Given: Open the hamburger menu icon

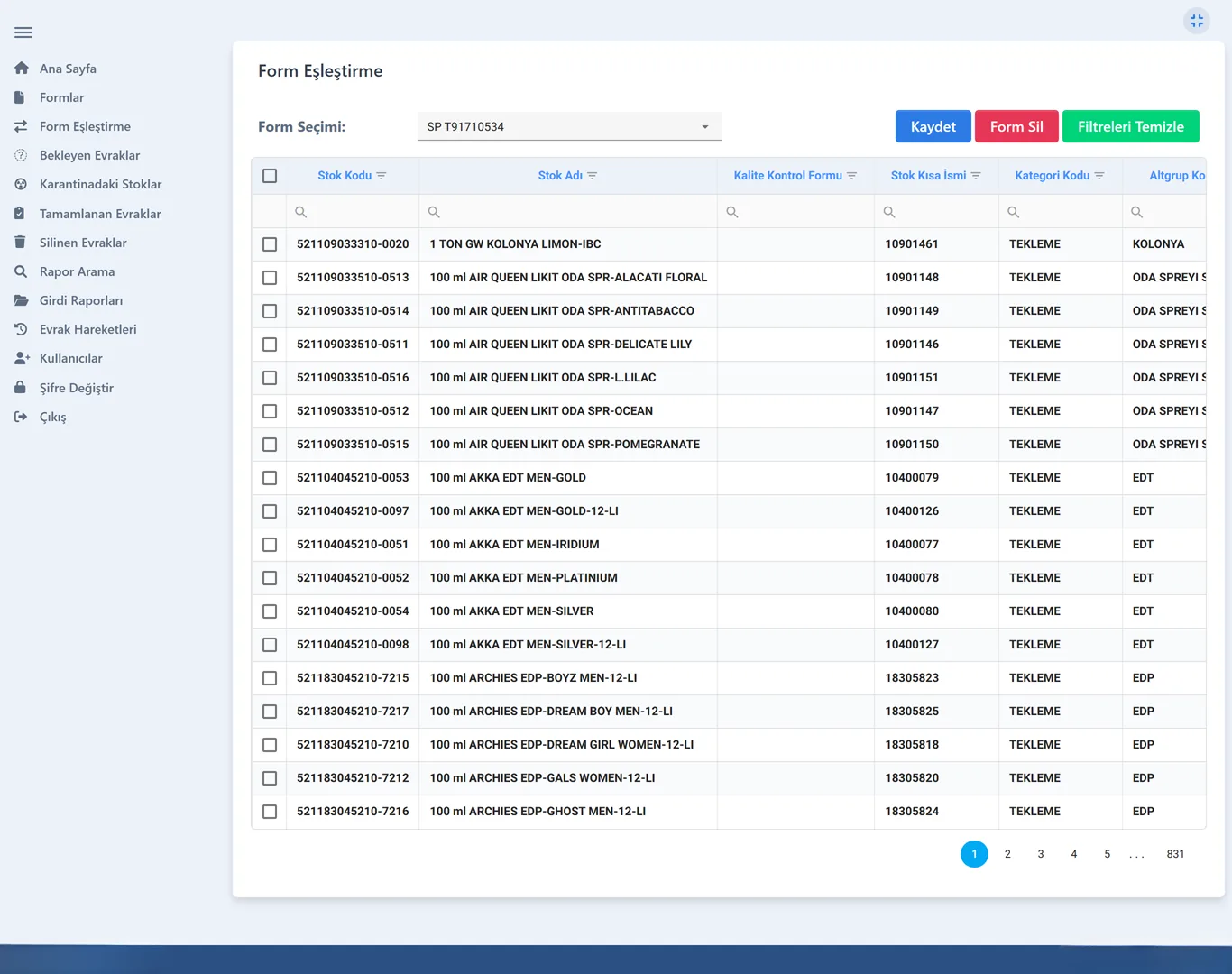Looking at the screenshot, I should (23, 32).
